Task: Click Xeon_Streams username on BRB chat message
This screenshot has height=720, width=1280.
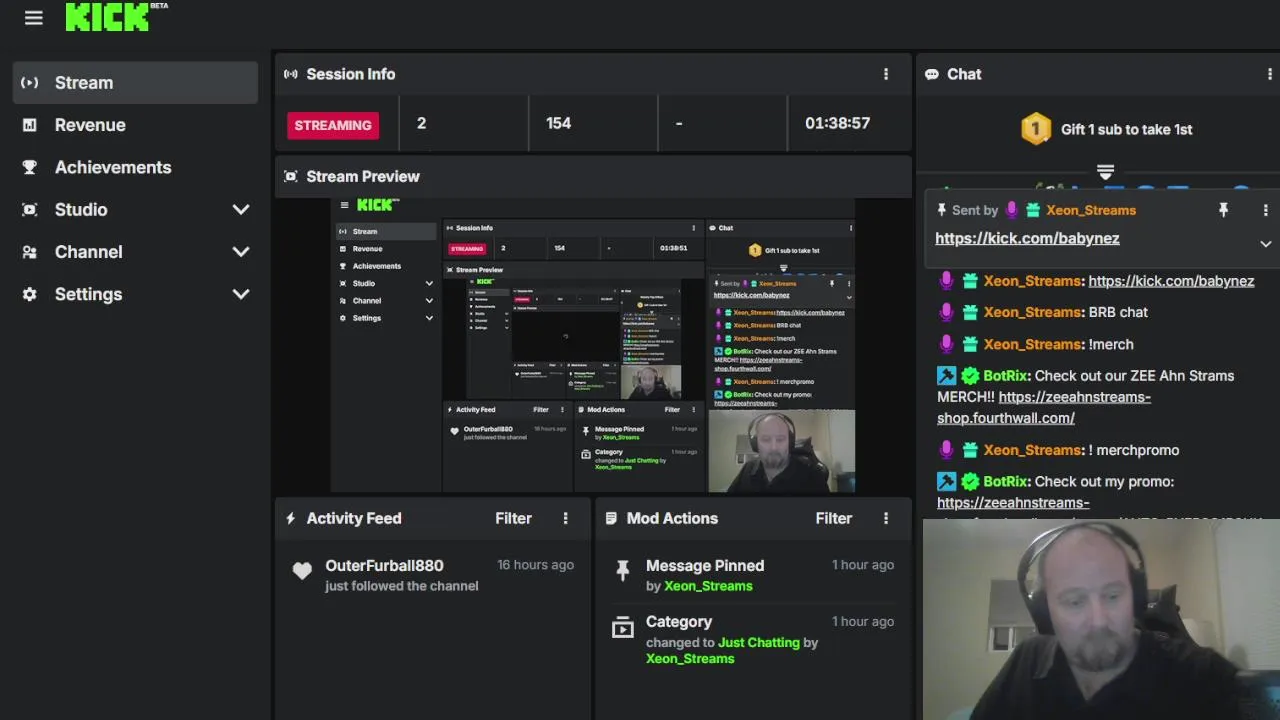Action: pyautogui.click(x=1032, y=312)
